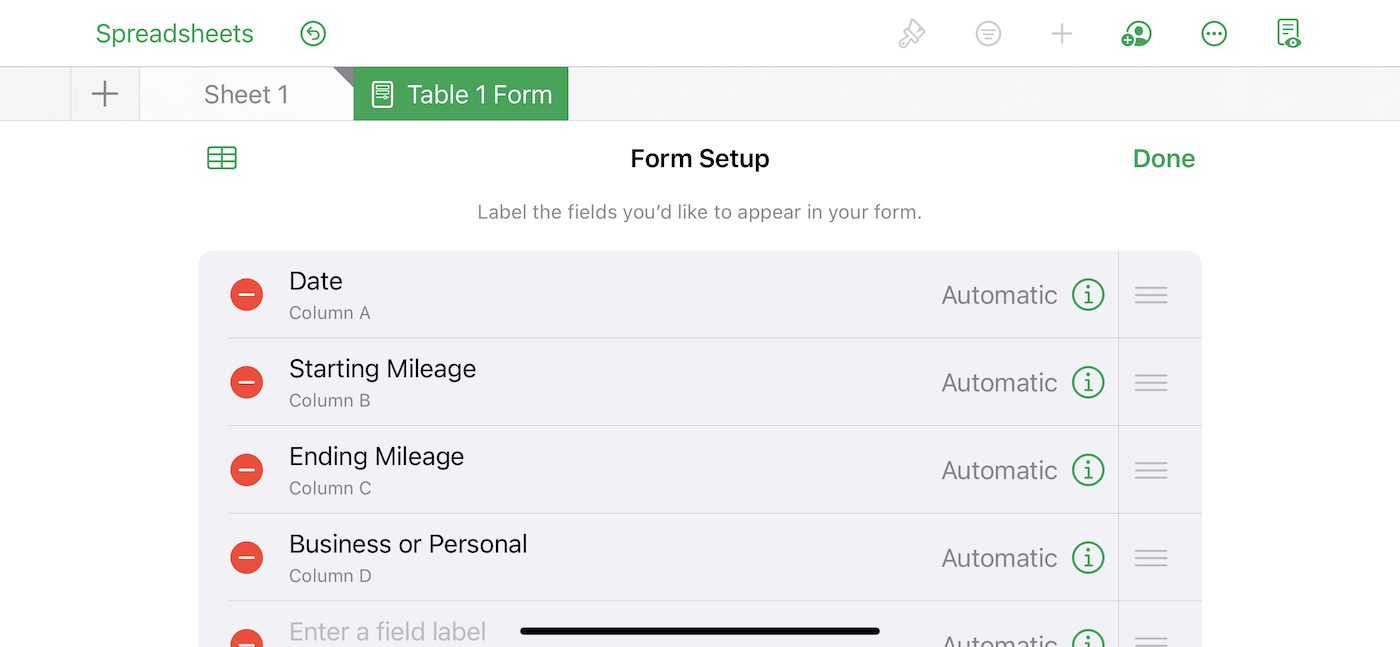Screen dimensions: 1400x647
Task: Change the Automatic format for Ending Mileage
Action: (x=999, y=470)
